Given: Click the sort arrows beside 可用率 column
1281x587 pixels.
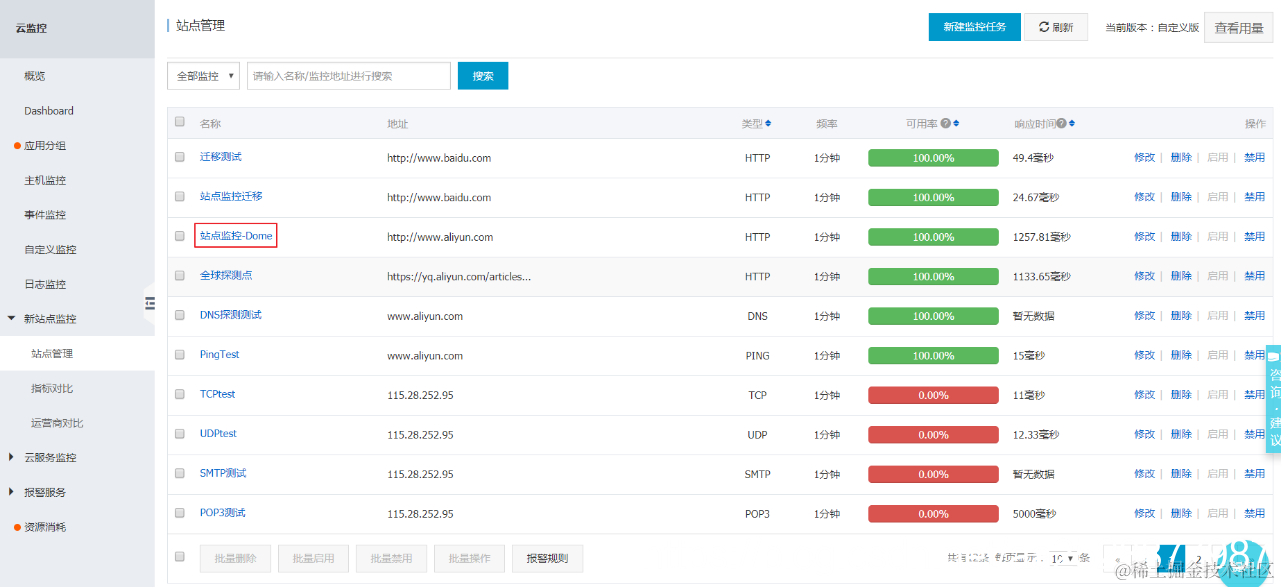Looking at the screenshot, I should coord(956,124).
